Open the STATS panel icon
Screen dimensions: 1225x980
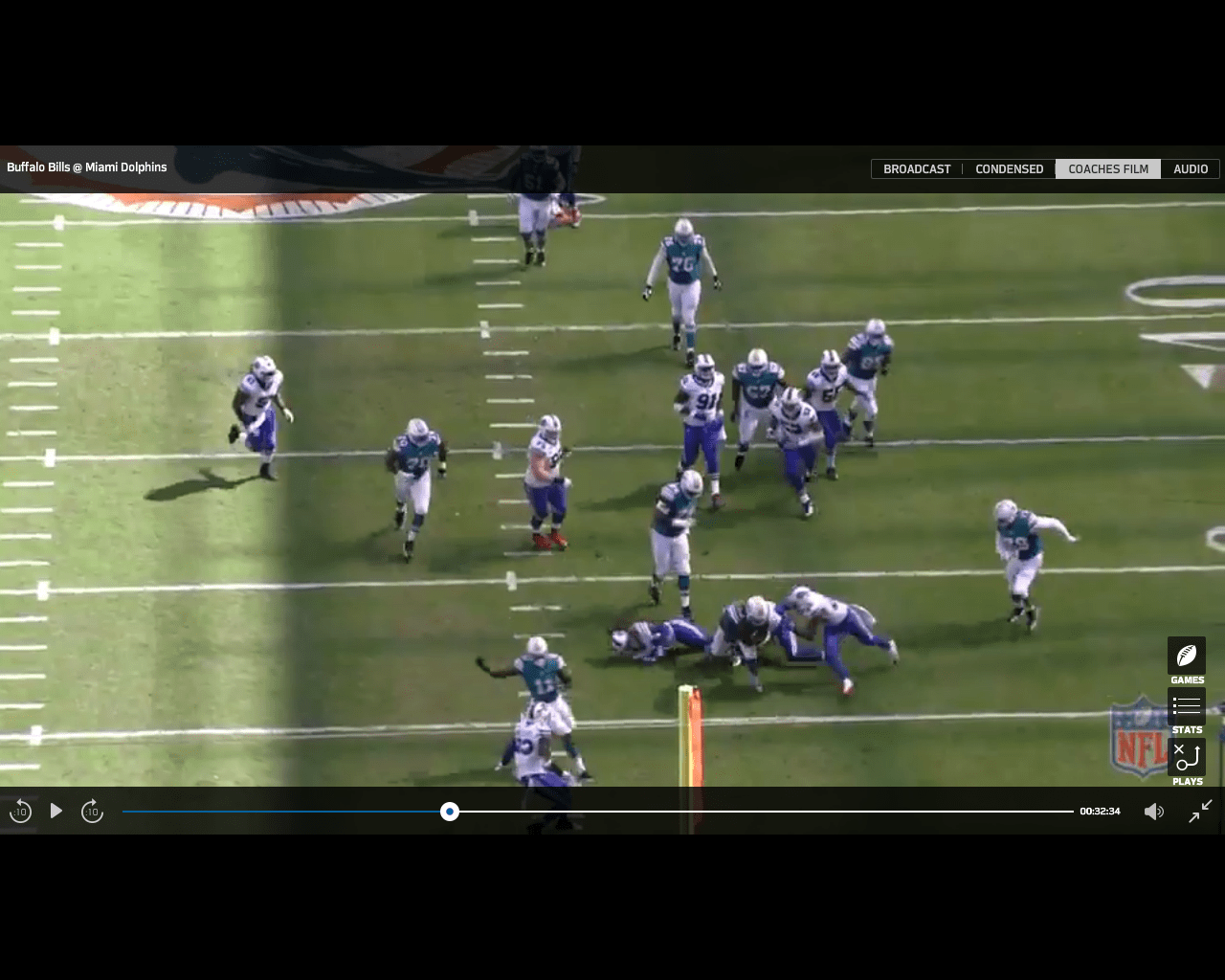(x=1187, y=706)
